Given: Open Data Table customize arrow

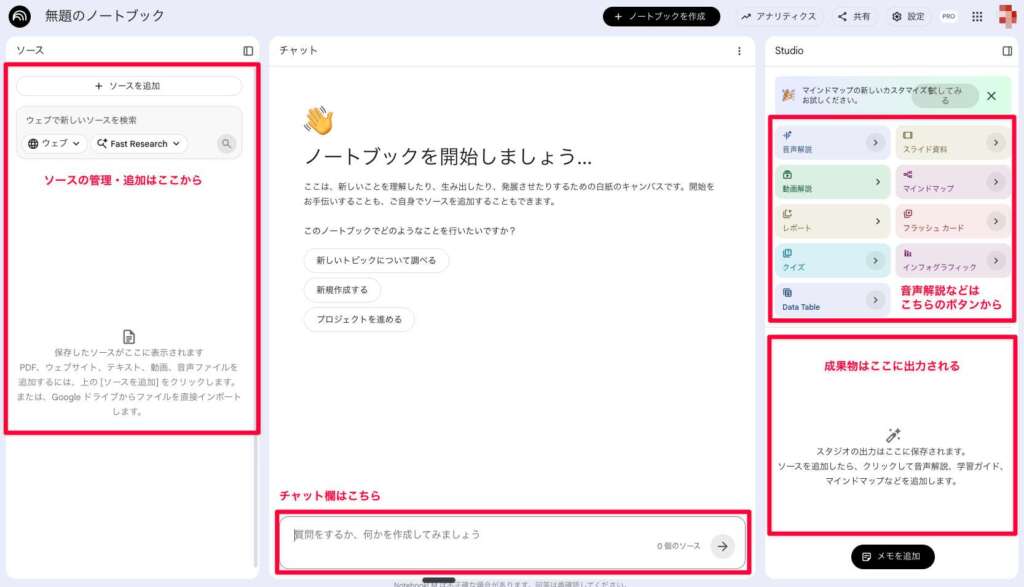Looking at the screenshot, I should (x=876, y=300).
